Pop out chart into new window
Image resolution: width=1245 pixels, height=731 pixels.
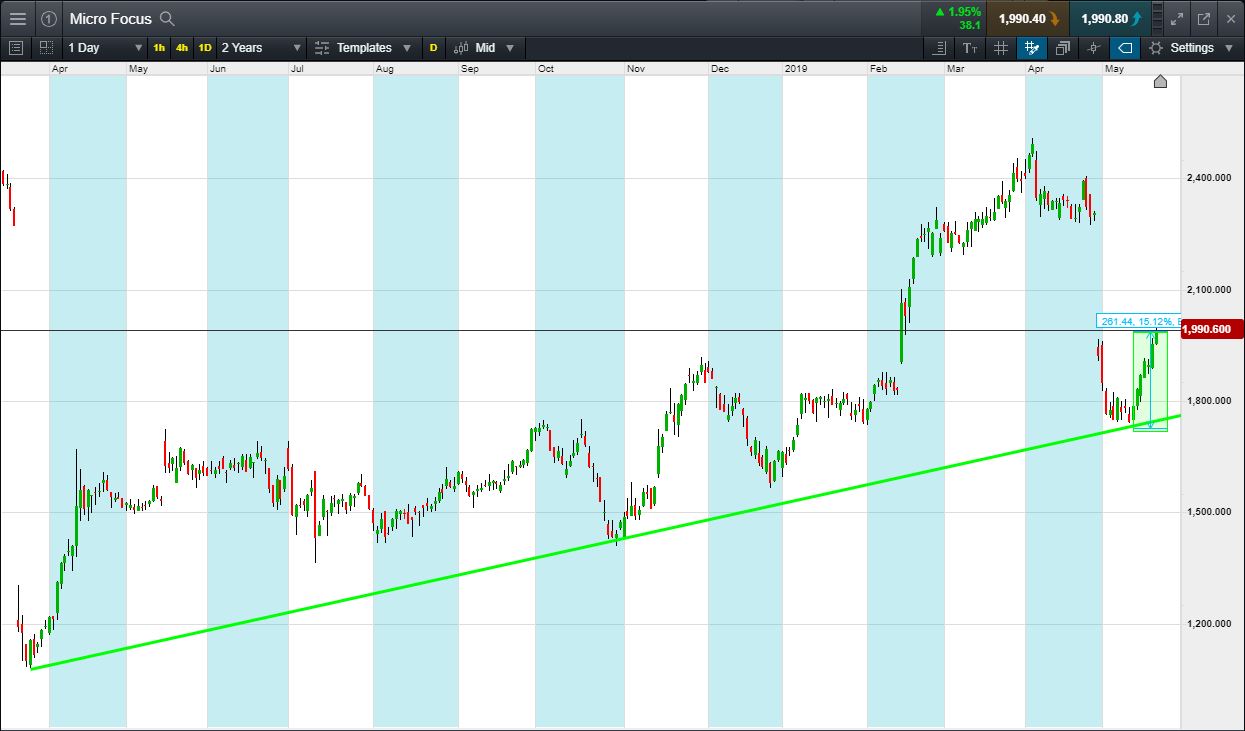pyautogui.click(x=1204, y=18)
